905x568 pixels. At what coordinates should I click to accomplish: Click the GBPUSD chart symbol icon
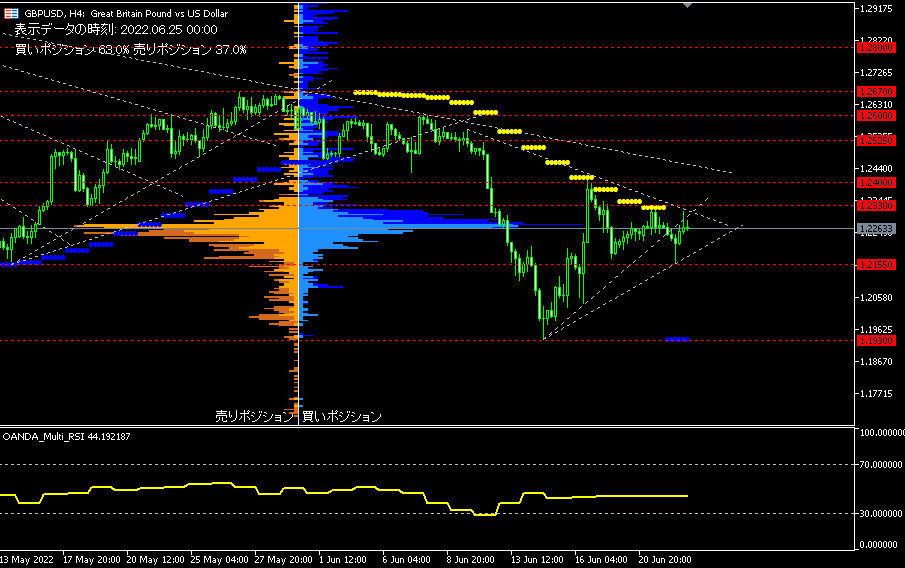[x=11, y=13]
